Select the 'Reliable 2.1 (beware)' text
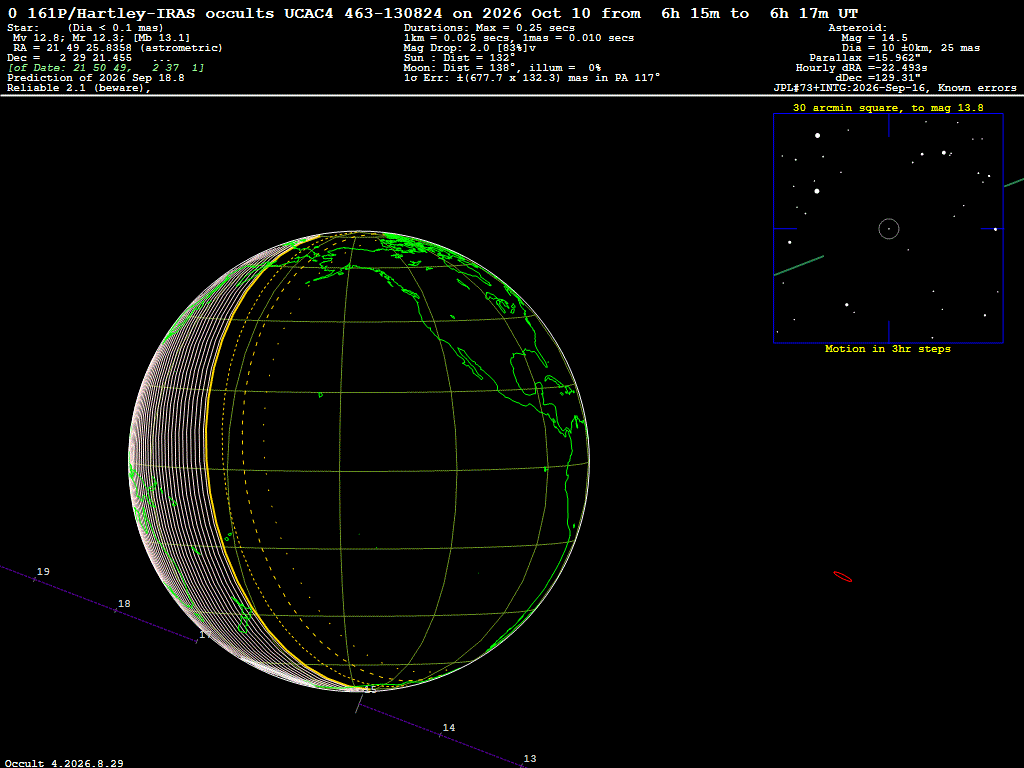 tap(79, 88)
